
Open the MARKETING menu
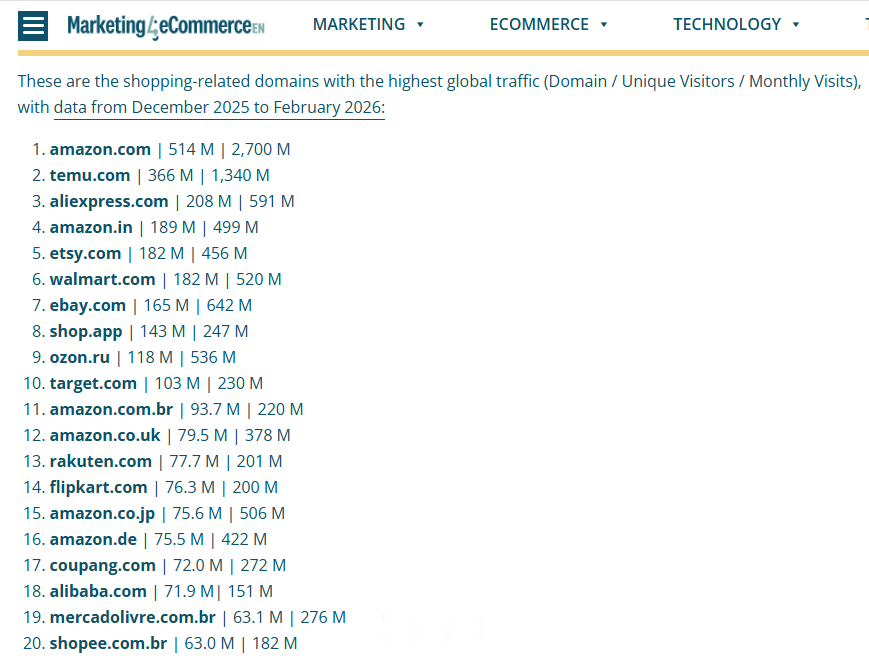(x=359, y=24)
